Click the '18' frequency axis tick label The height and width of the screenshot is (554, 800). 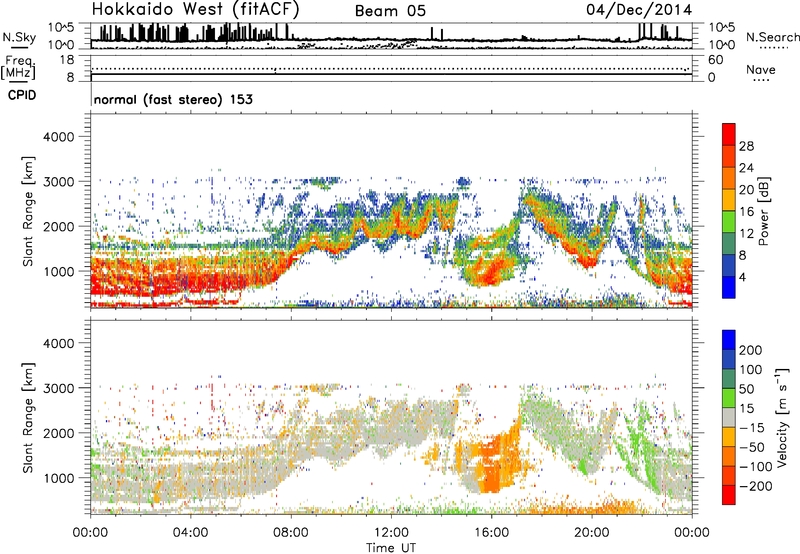pyautogui.click(x=67, y=60)
